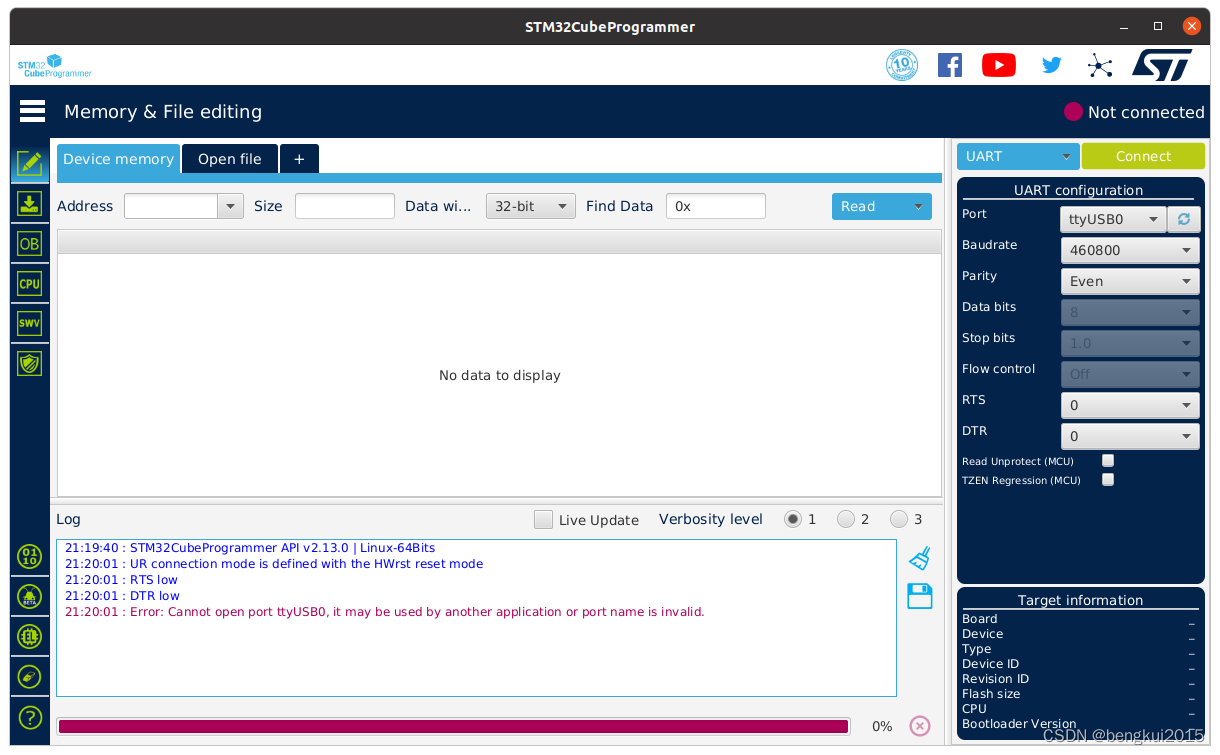Expand the Parity dropdown showing Even
Screen dimensions: 1220x755
click(x=1130, y=281)
